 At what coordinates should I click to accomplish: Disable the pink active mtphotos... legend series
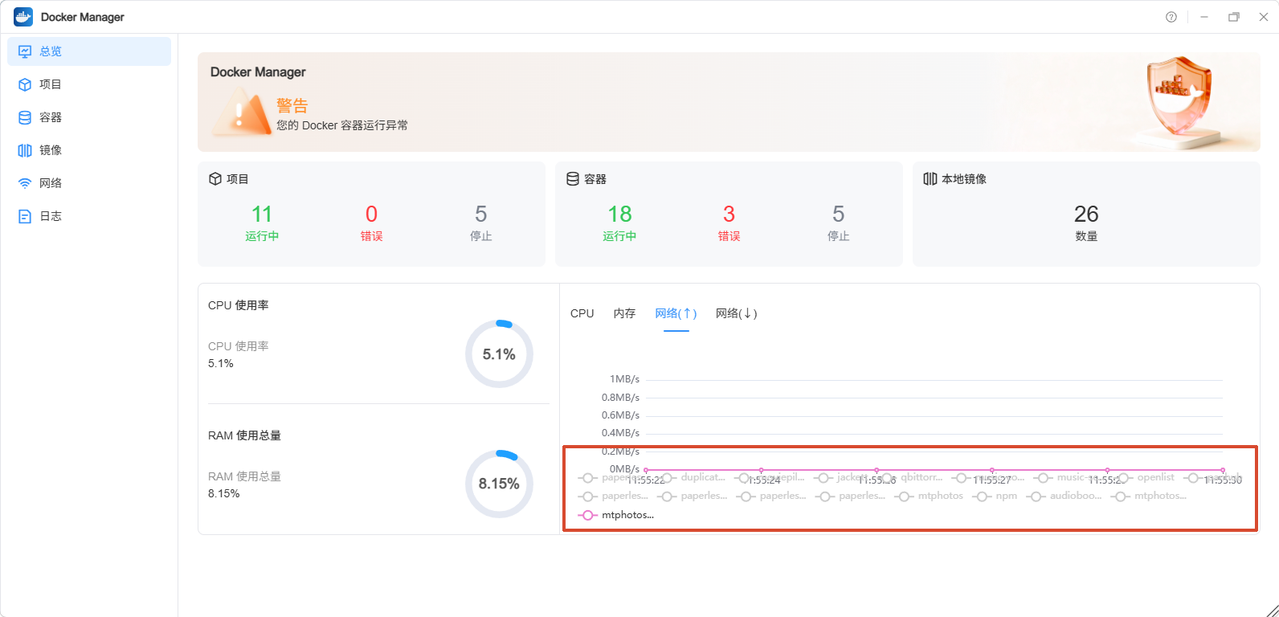pyautogui.click(x=616, y=515)
